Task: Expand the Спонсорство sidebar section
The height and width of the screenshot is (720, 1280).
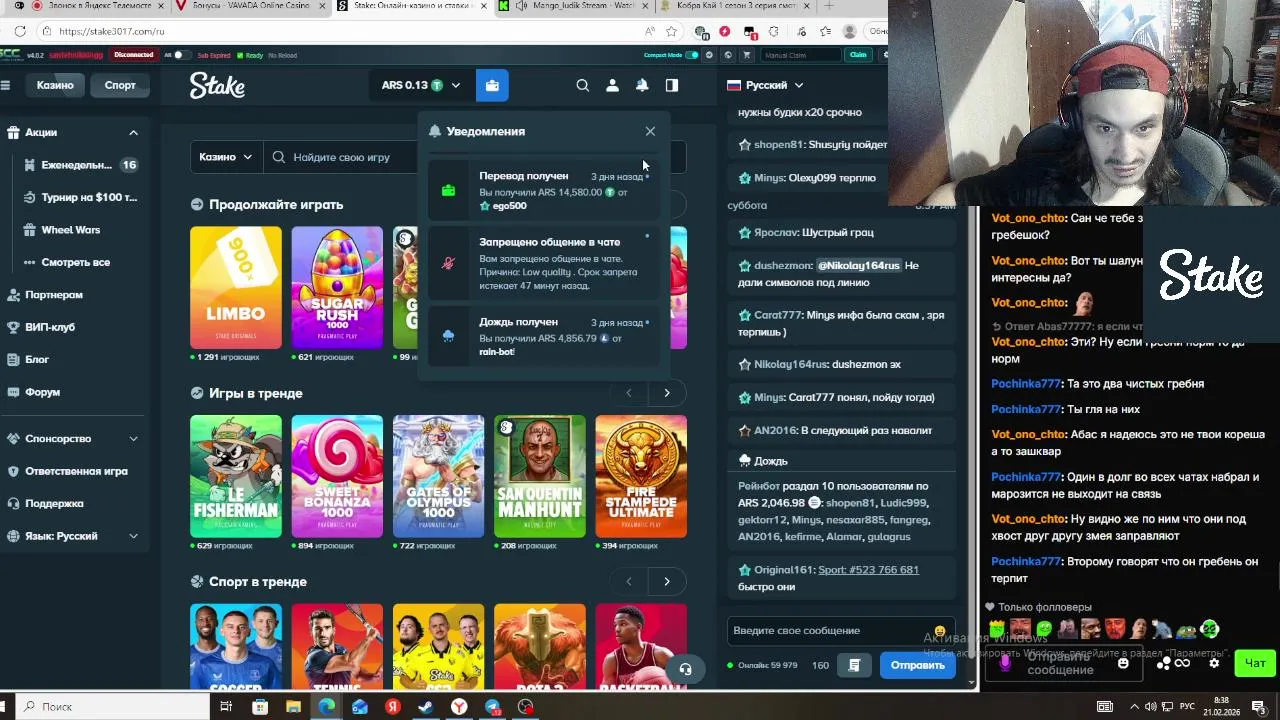Action: click(133, 438)
